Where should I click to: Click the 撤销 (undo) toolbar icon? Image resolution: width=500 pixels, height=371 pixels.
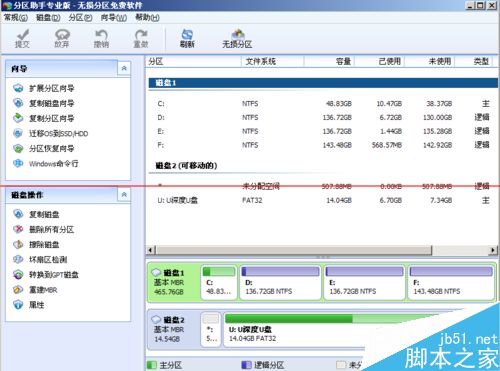tap(101, 39)
